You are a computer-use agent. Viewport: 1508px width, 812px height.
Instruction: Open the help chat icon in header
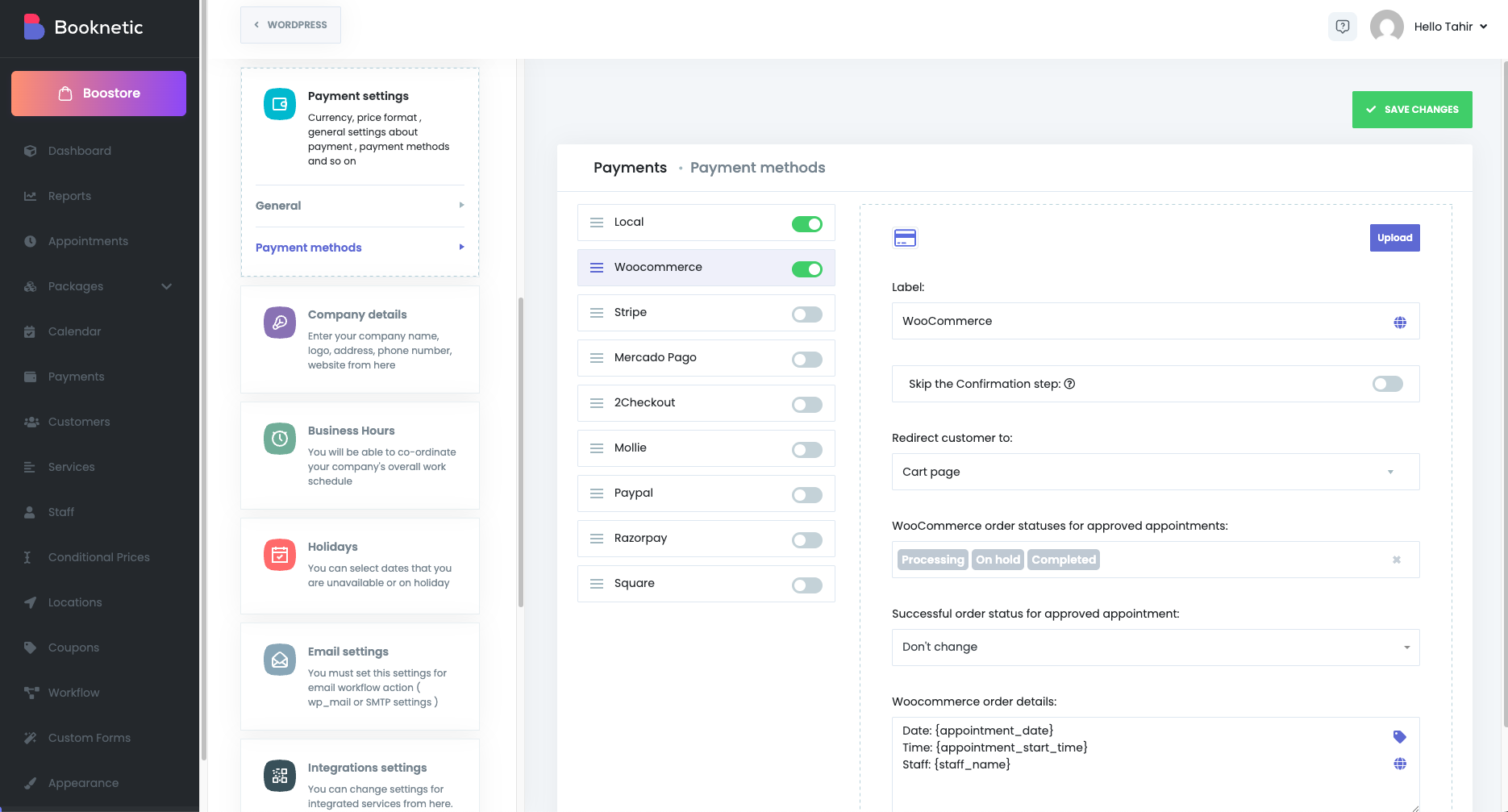[1342, 27]
